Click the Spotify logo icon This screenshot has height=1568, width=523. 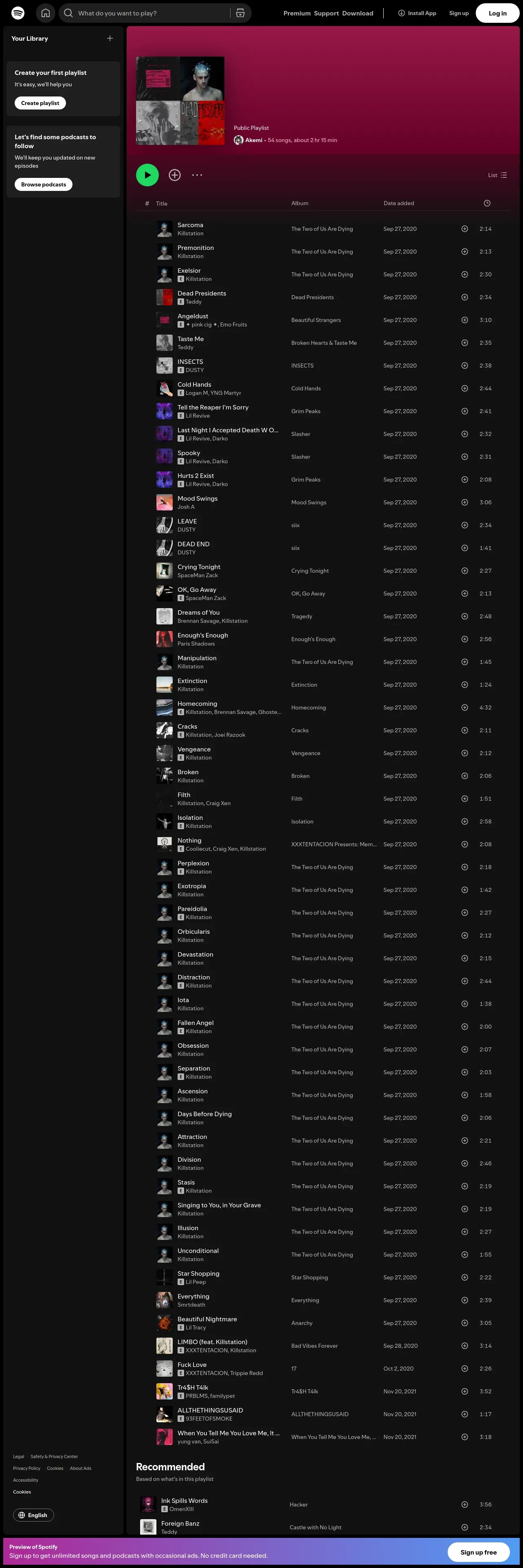(18, 13)
